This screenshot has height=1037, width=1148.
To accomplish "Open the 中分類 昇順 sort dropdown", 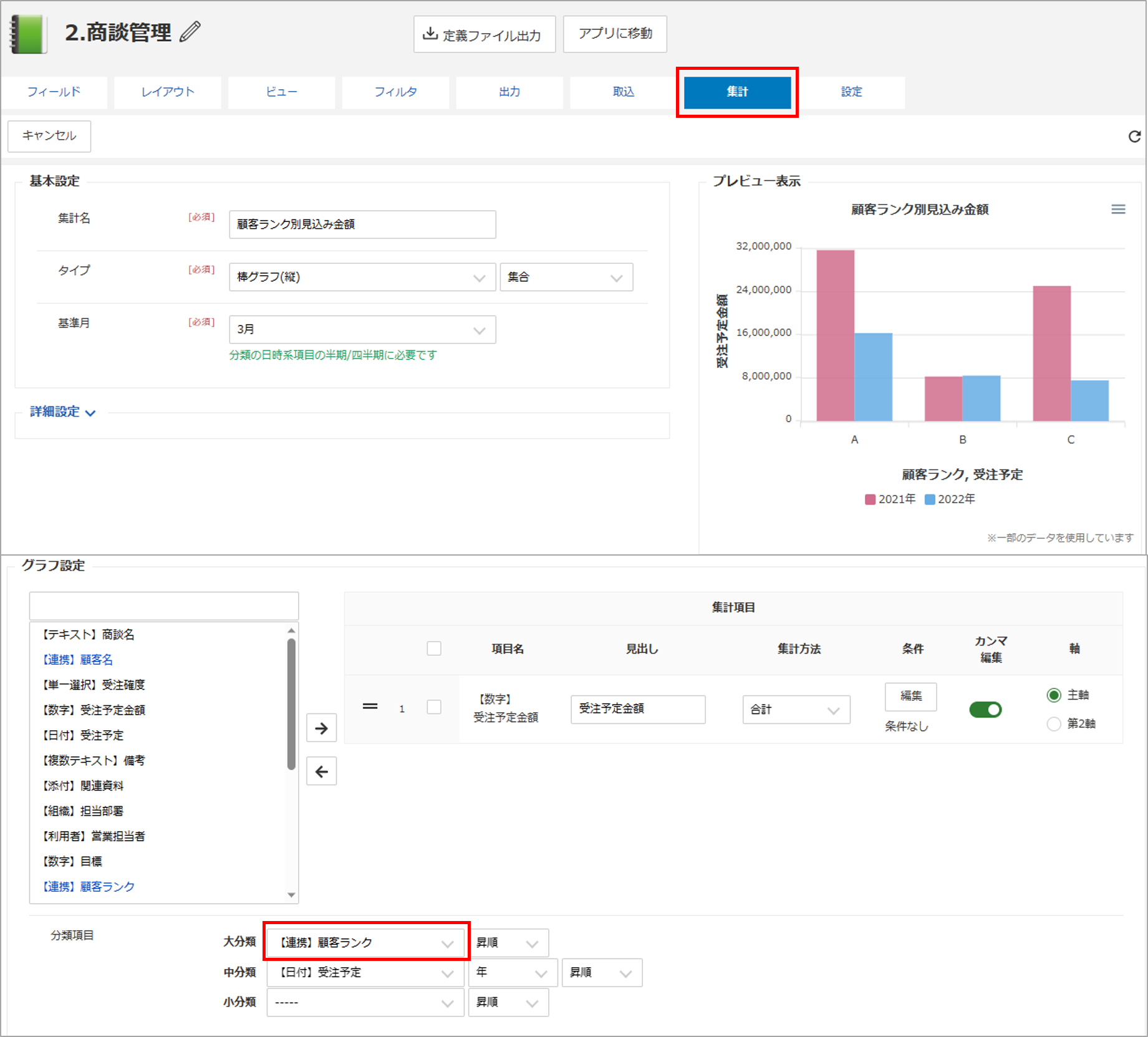I will pyautogui.click(x=602, y=973).
